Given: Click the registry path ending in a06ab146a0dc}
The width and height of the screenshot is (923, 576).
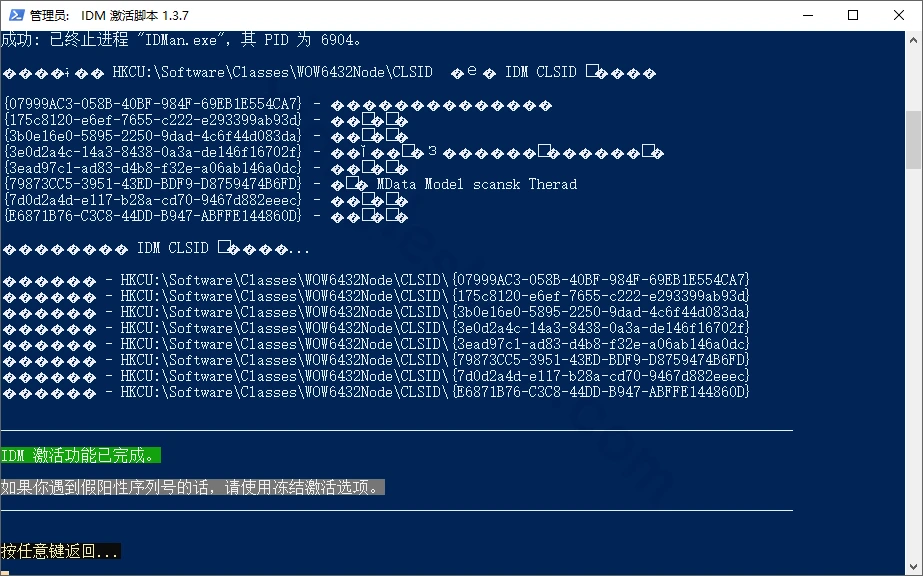Looking at the screenshot, I should click(x=435, y=344).
